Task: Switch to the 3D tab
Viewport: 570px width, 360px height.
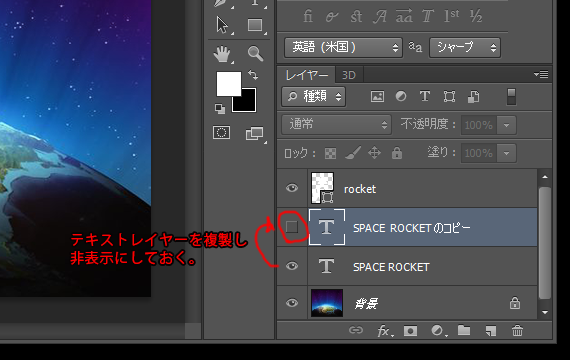Action: point(349,75)
